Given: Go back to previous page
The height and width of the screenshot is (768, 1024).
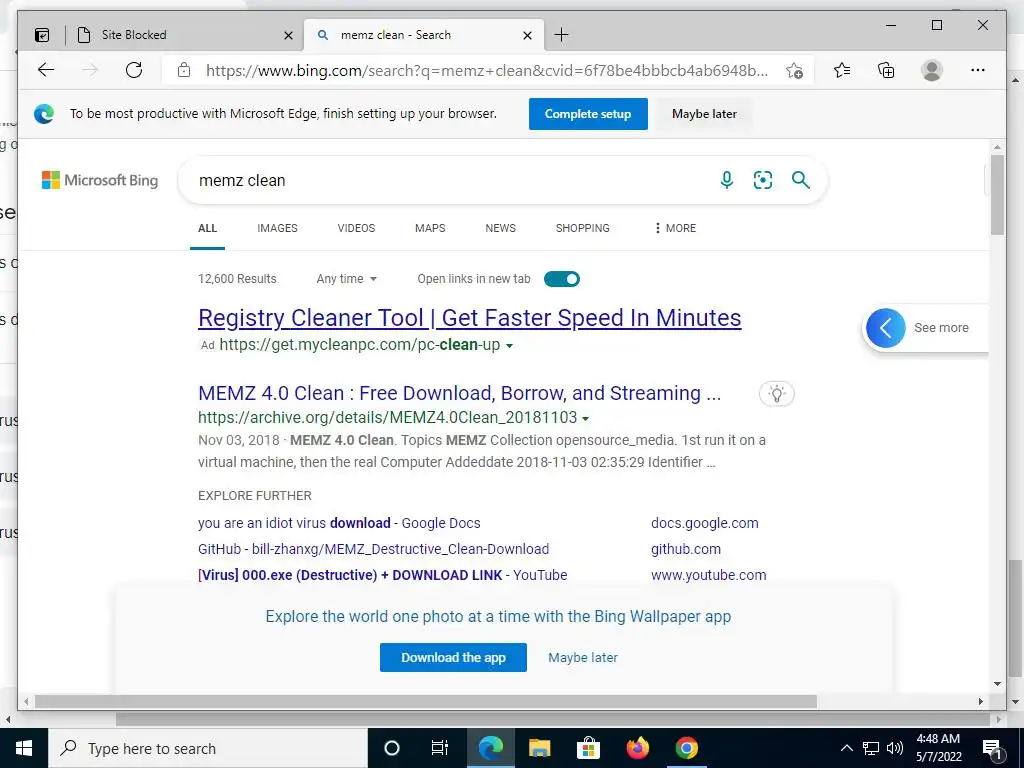Looking at the screenshot, I should click(46, 70).
